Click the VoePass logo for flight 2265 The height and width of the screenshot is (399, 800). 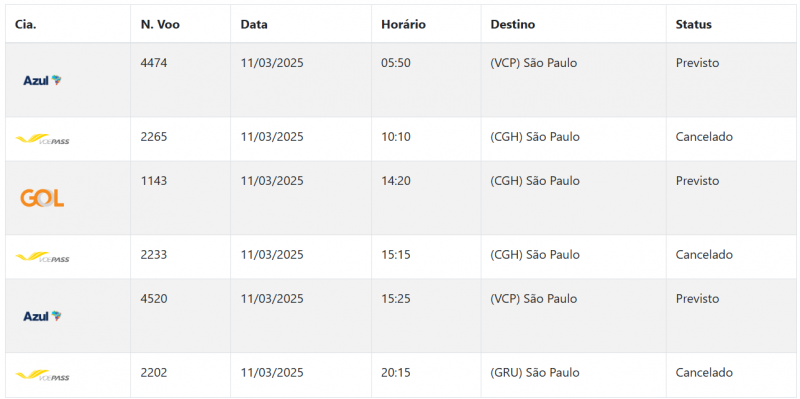point(42,139)
